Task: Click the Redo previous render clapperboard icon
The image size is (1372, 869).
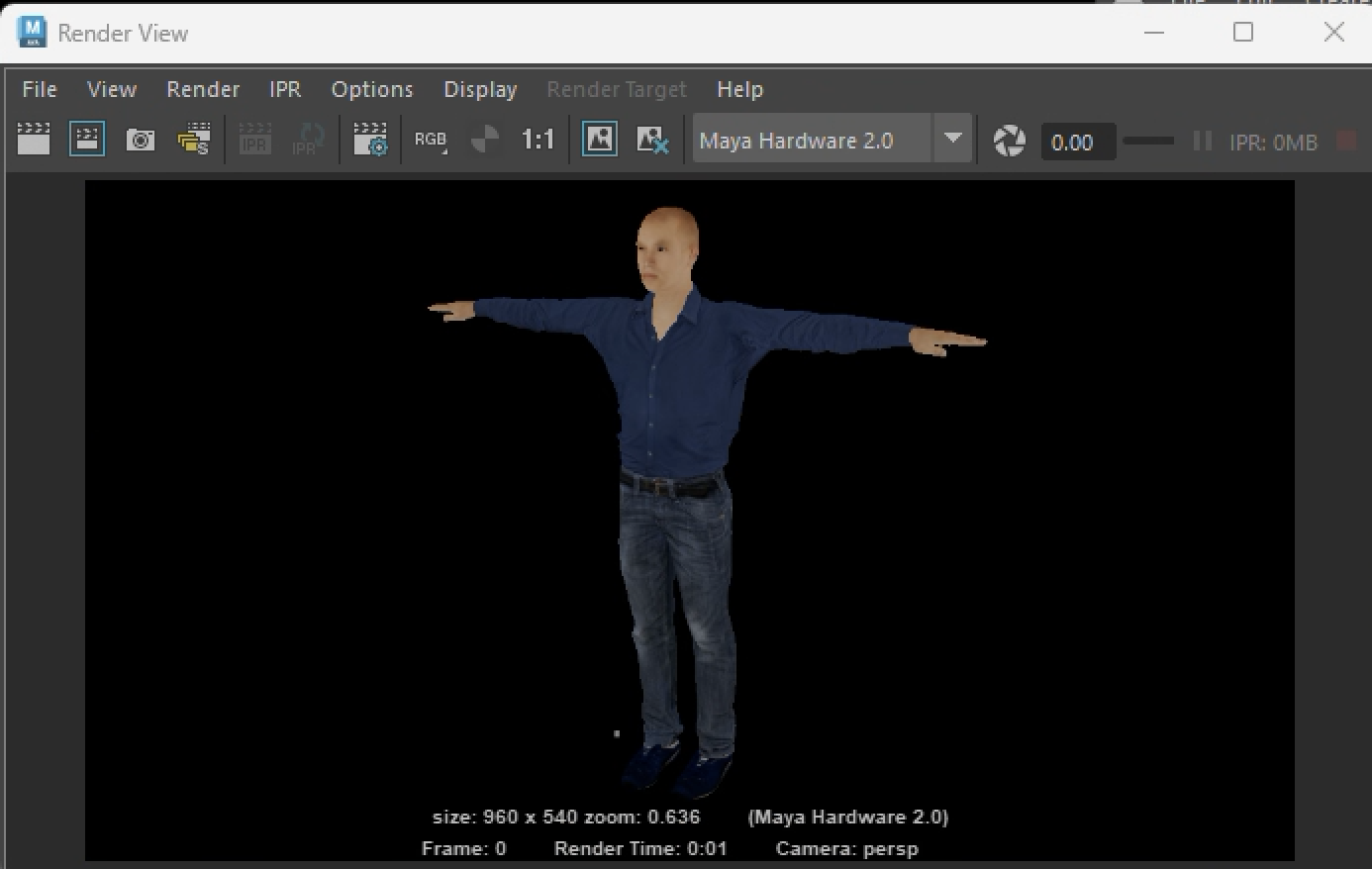Action: (x=34, y=141)
